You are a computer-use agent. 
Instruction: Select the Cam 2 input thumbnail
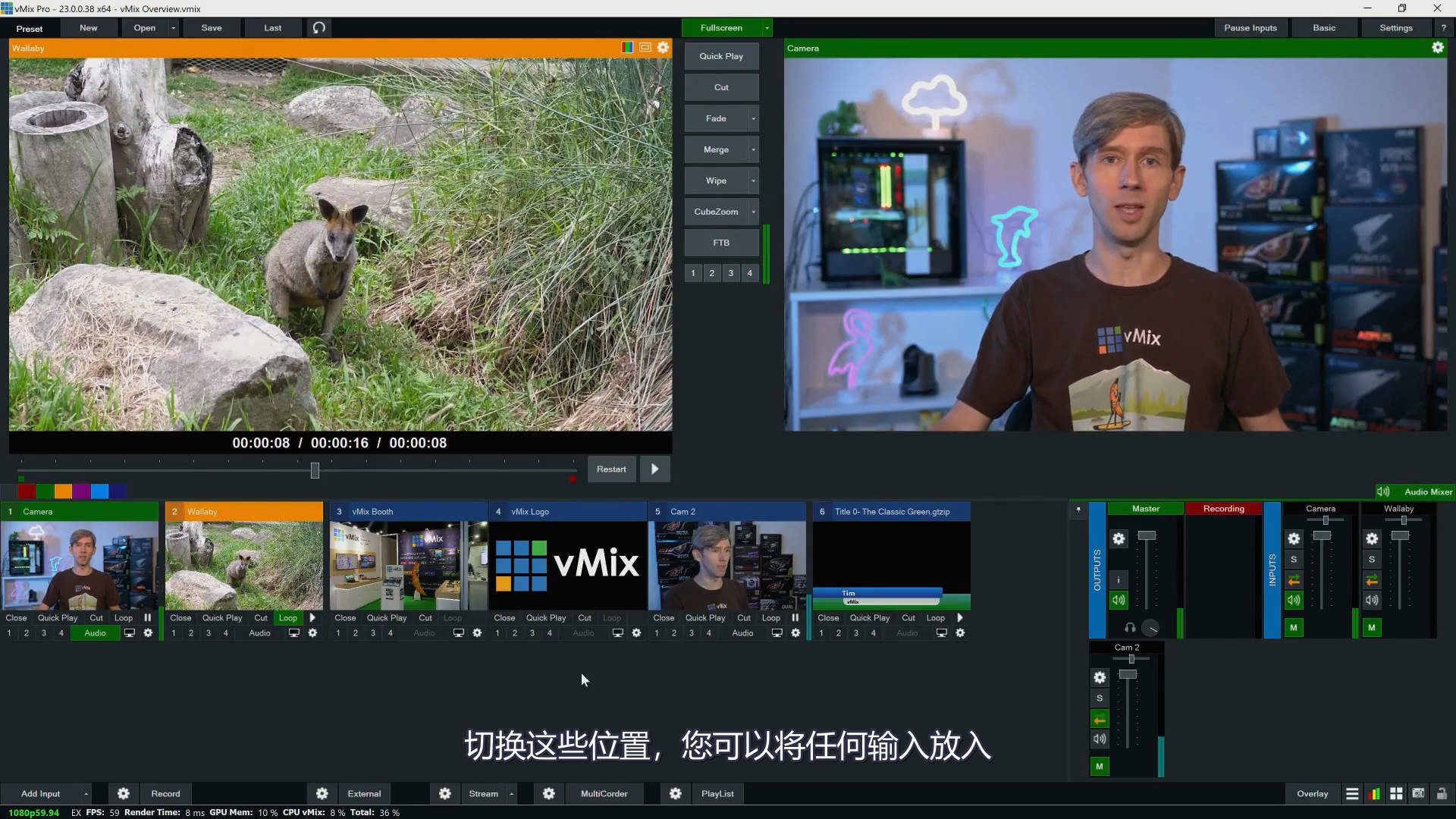(726, 565)
